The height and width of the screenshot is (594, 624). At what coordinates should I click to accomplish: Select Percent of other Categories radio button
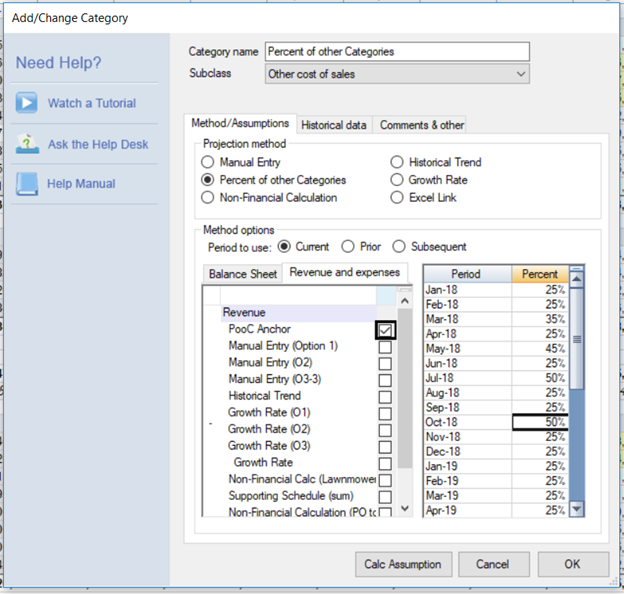(207, 180)
